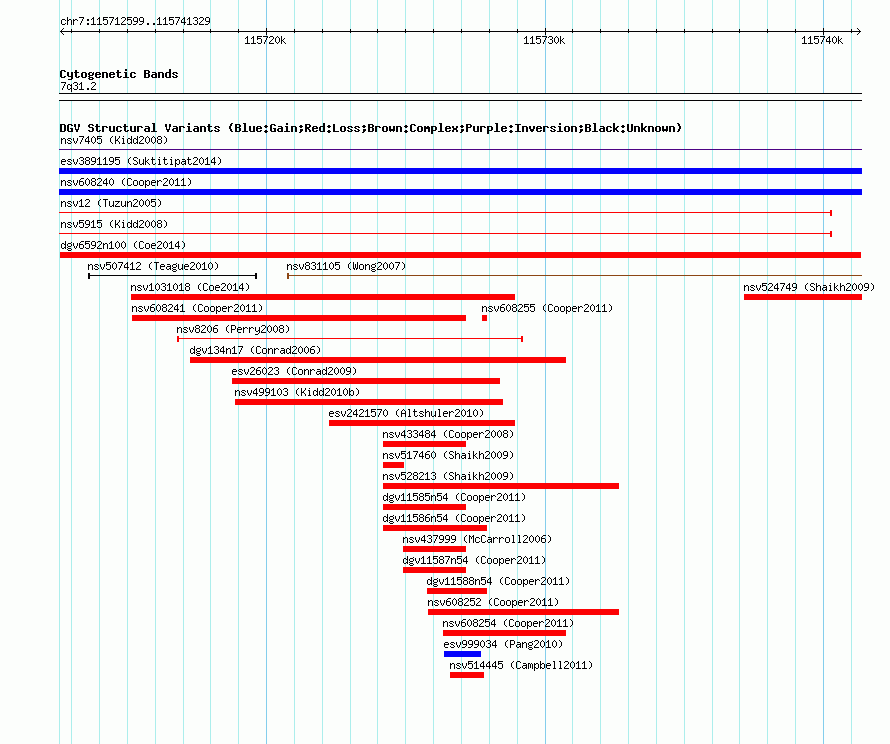Screen dimensions: 890x744
Task: Click the nsv608255 (Cooper2011) label
Action: pyautogui.click(x=547, y=308)
